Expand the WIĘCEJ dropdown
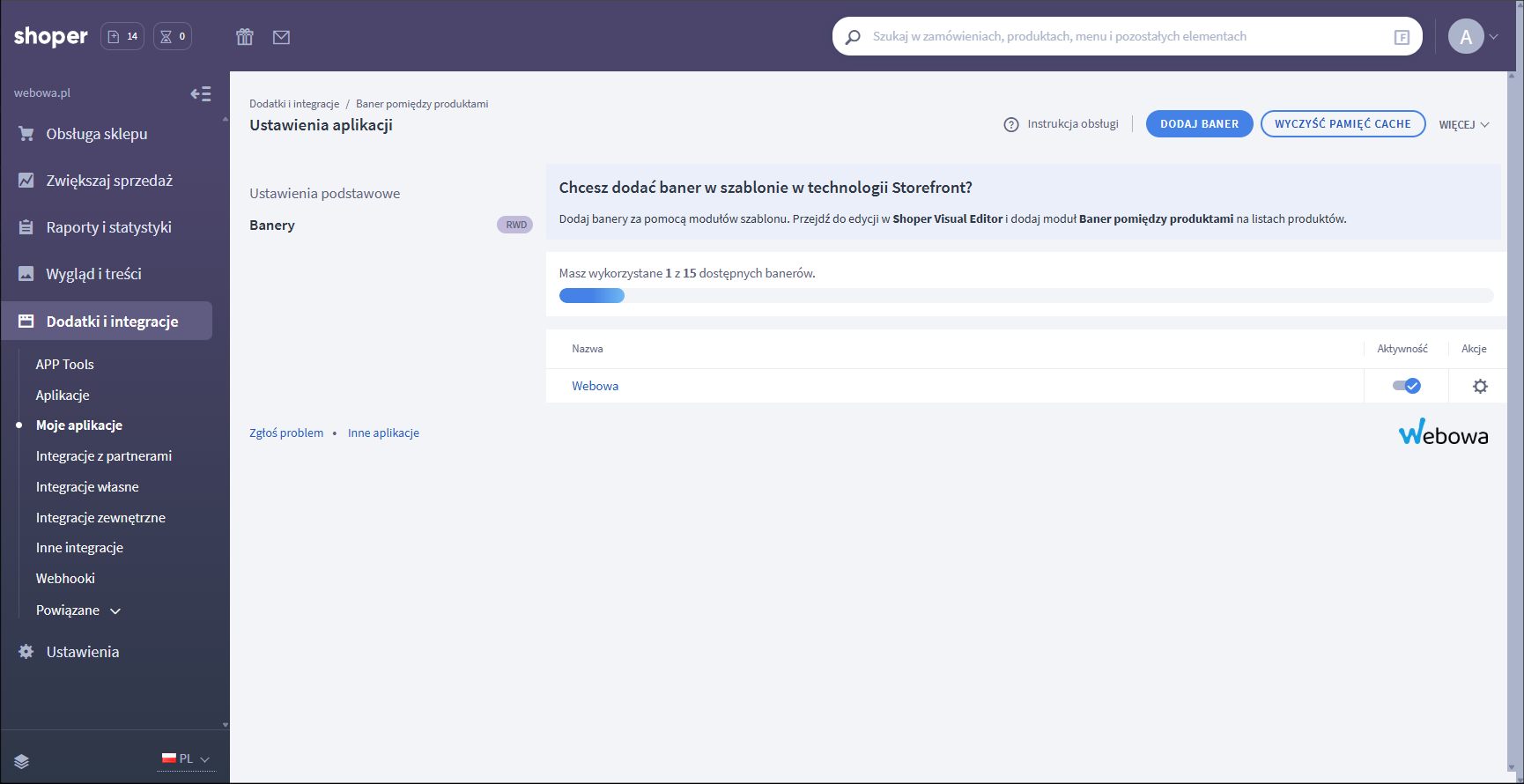1524x784 pixels. click(x=1464, y=124)
